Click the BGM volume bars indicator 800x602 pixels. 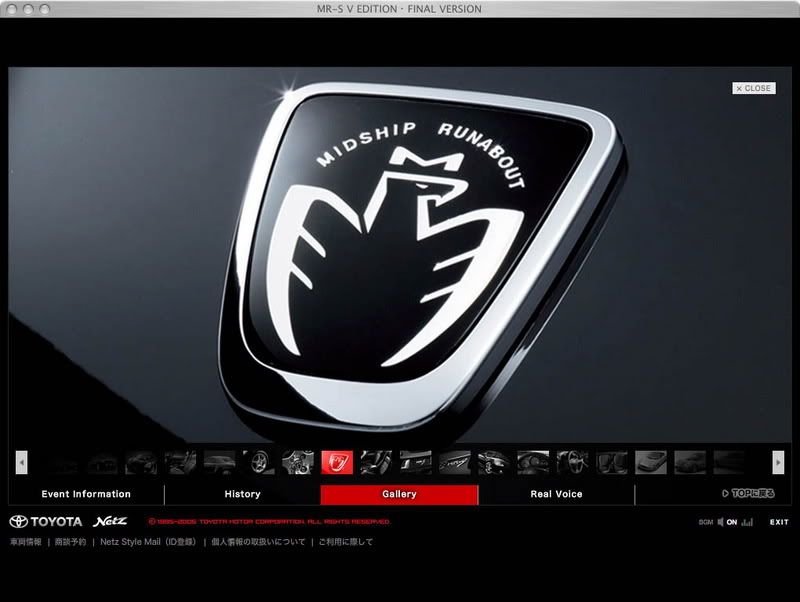(x=747, y=522)
